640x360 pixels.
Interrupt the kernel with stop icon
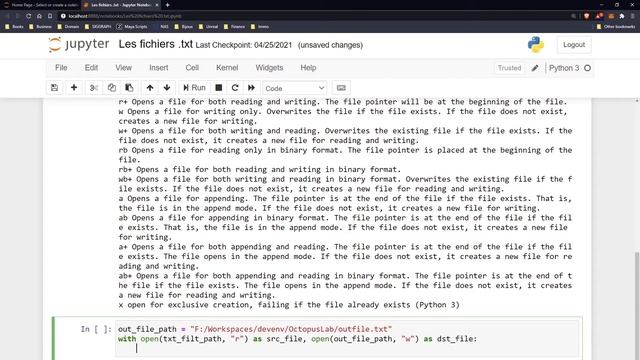coord(219,88)
